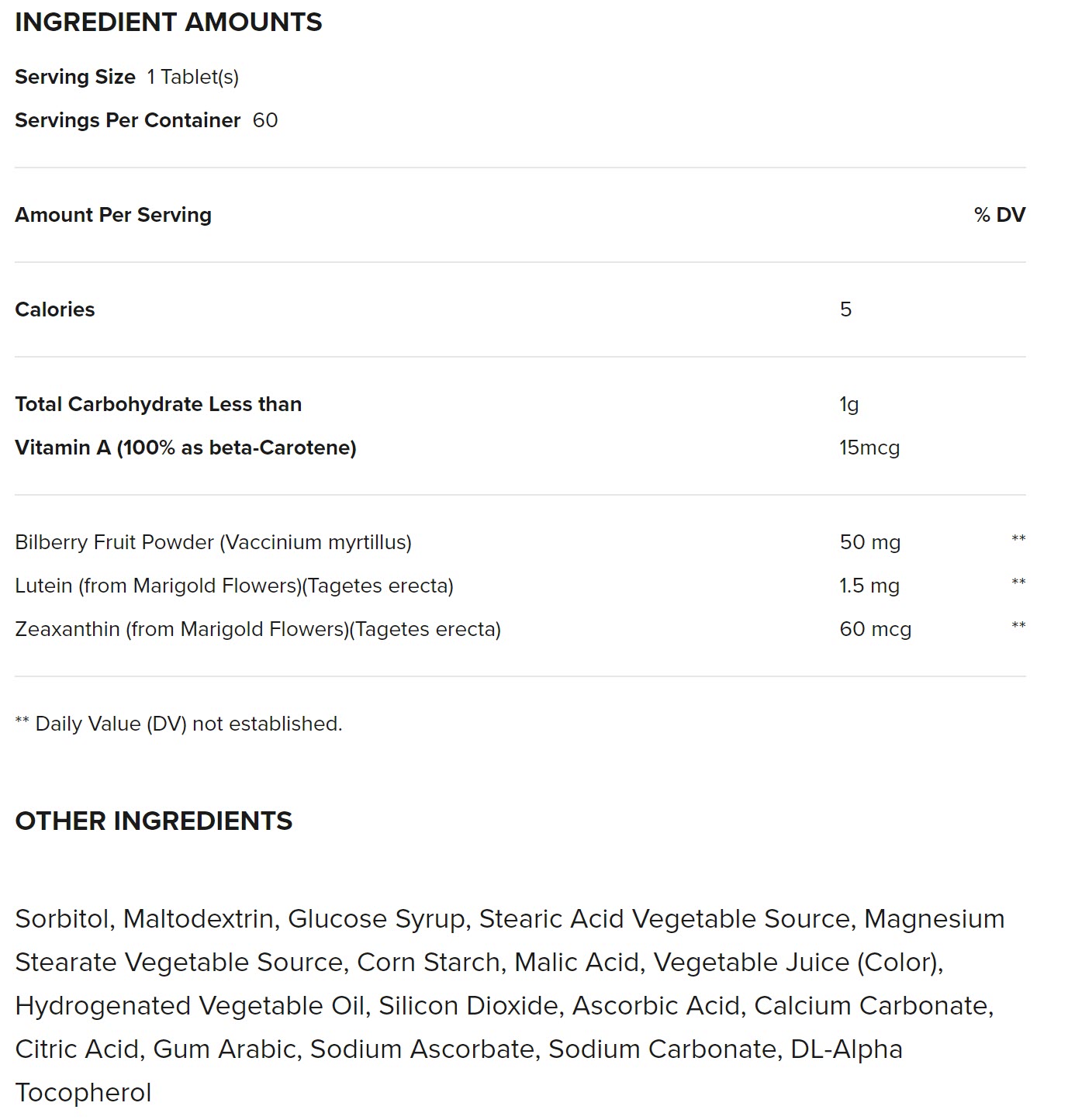The height and width of the screenshot is (1120, 1068).
Task: Click Bilberry Fruit Powder ingredient text
Action: pos(213,542)
